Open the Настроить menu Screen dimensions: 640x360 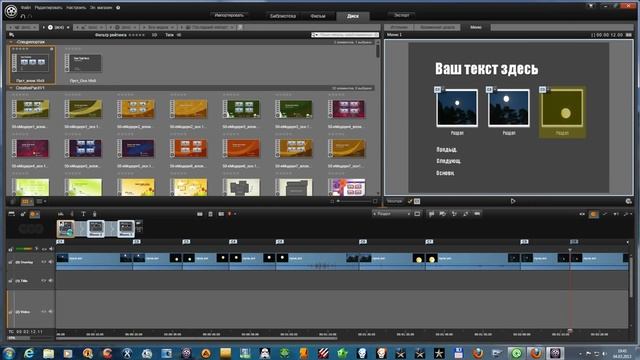(76, 7)
